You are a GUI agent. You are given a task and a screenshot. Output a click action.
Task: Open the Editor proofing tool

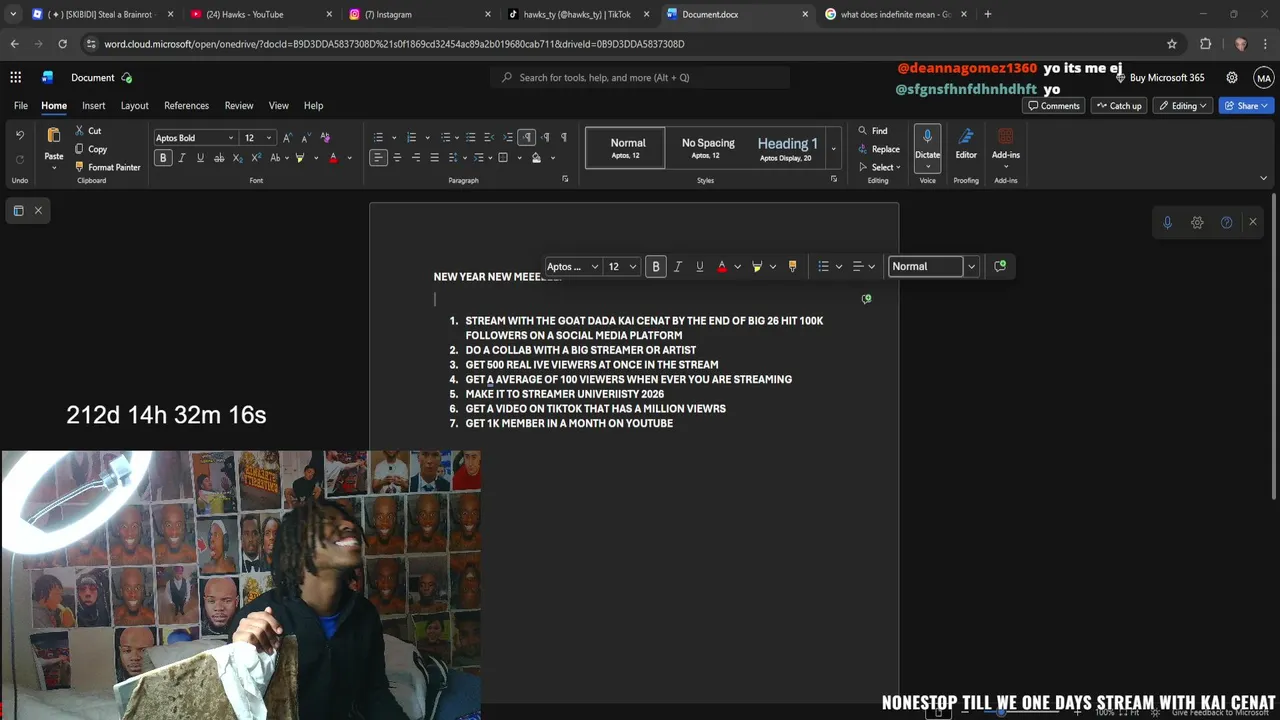[966, 143]
